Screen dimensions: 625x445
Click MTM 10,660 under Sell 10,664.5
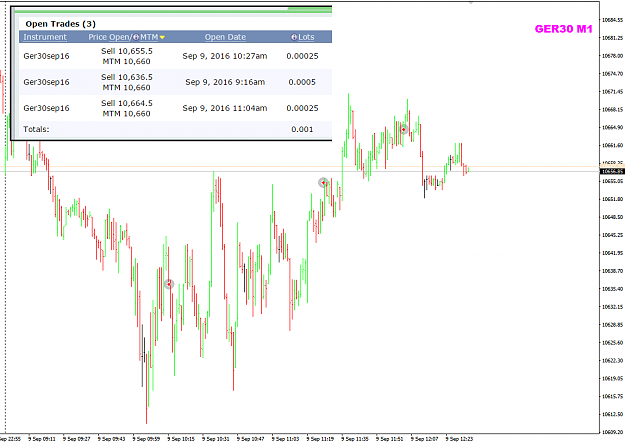[126, 114]
